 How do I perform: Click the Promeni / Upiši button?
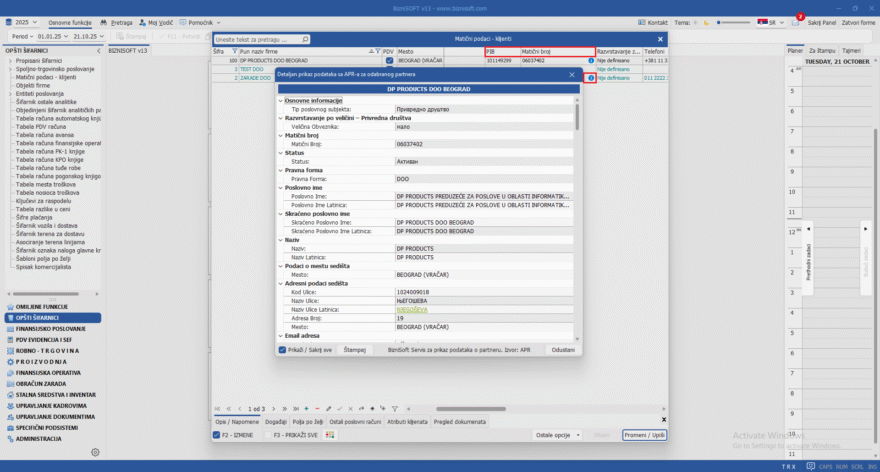click(643, 435)
